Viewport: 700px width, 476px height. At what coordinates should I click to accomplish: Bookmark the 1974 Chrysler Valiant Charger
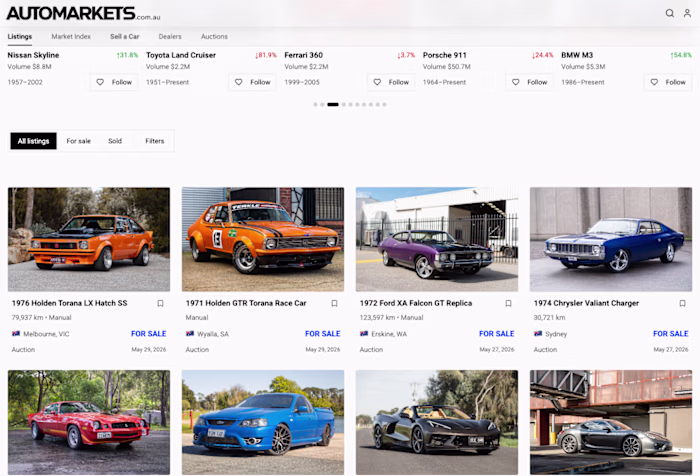(x=682, y=304)
